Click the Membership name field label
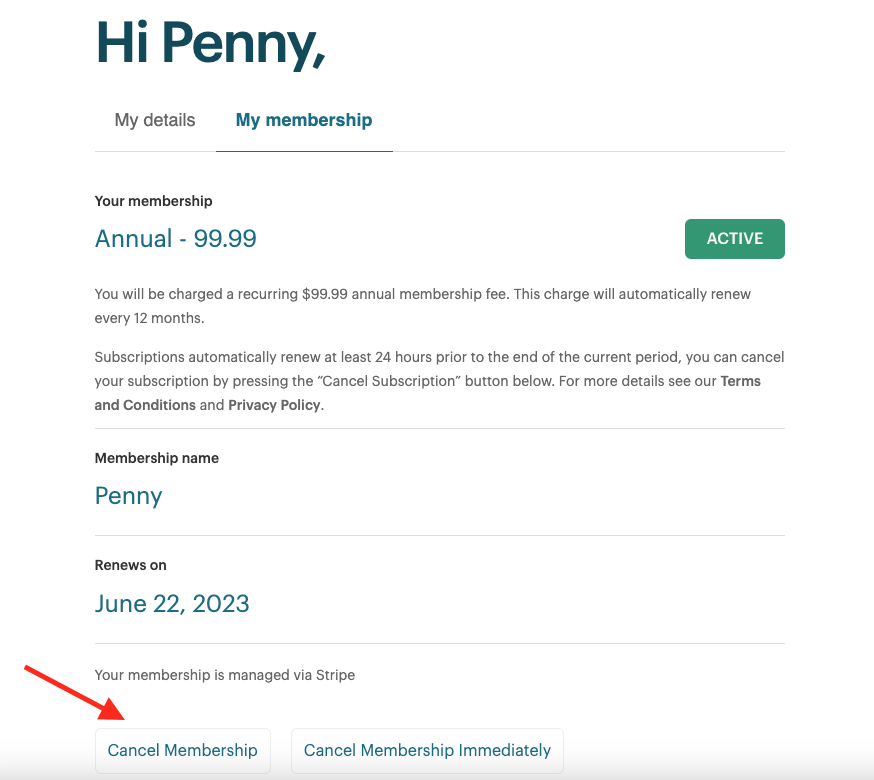 (x=157, y=458)
